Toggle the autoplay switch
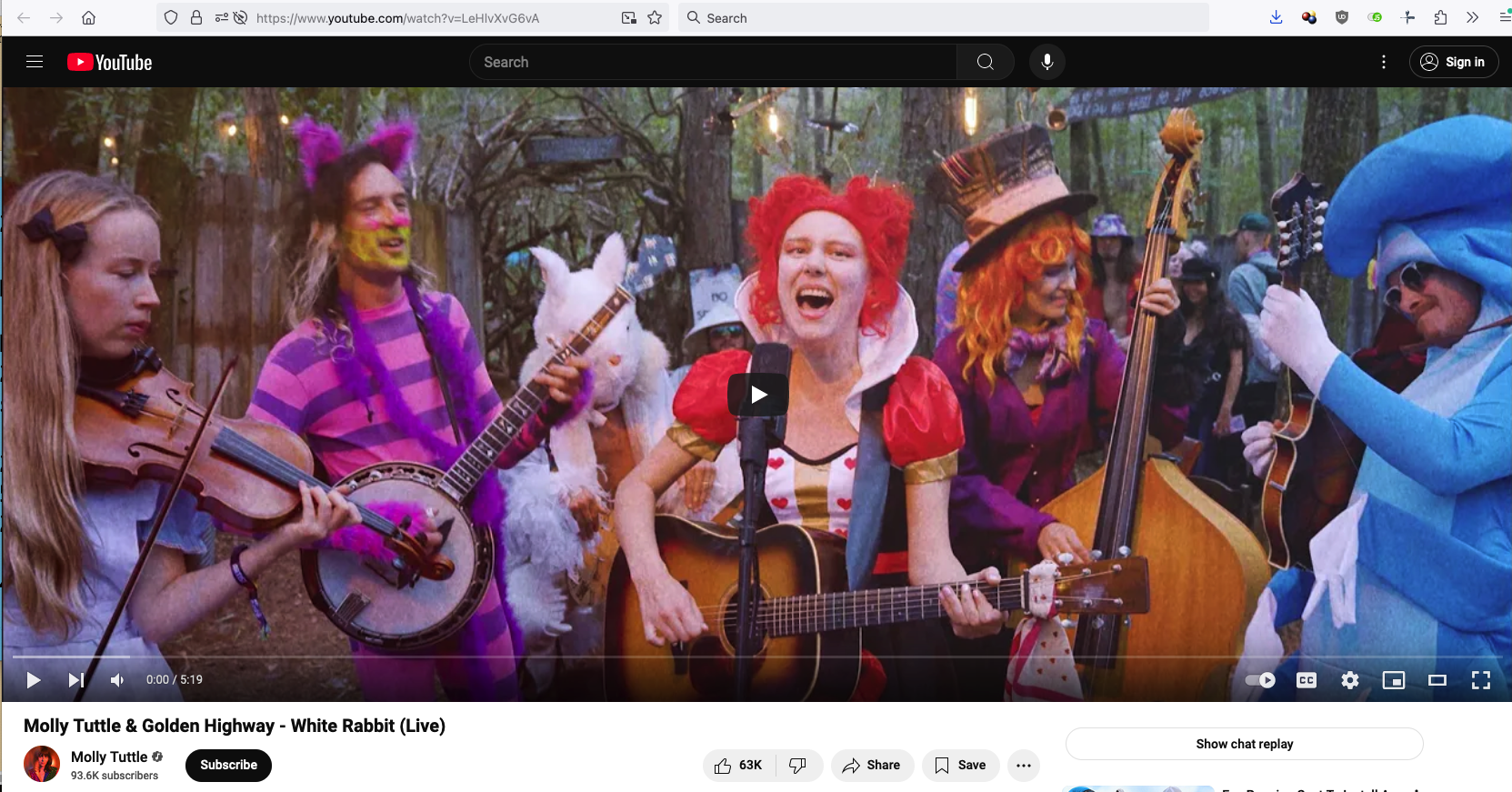The height and width of the screenshot is (792, 1512). pyautogui.click(x=1260, y=680)
